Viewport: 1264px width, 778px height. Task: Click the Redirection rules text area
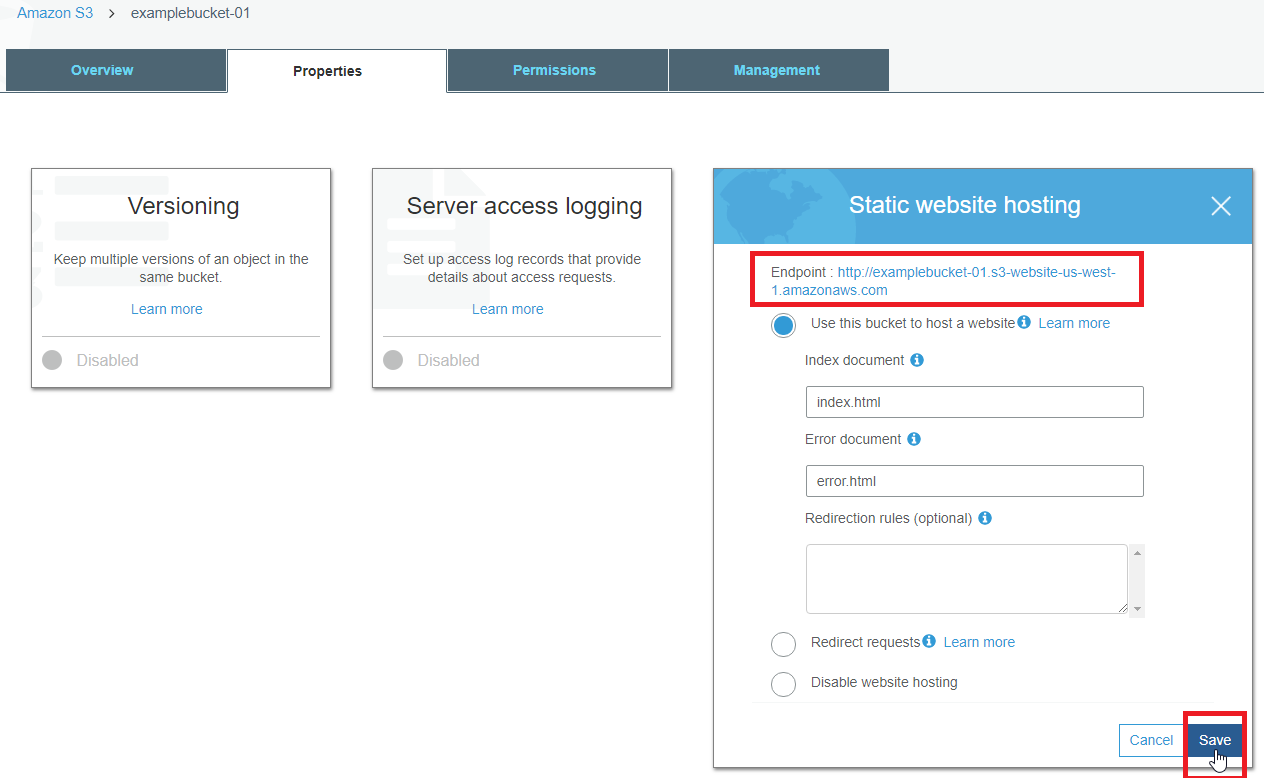[967, 579]
